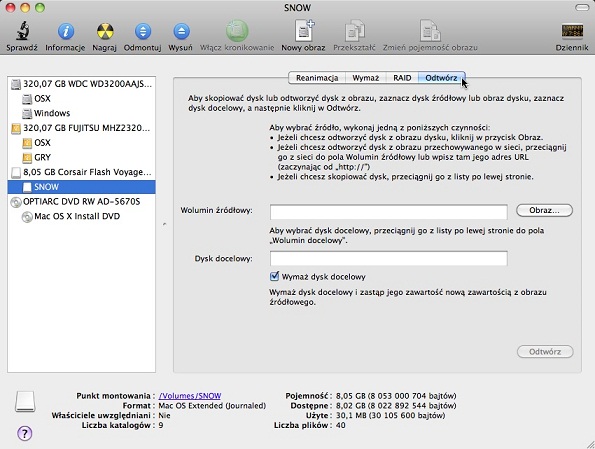Click the window resize grip corner
The height and width of the screenshot is (449, 595).
589,444
